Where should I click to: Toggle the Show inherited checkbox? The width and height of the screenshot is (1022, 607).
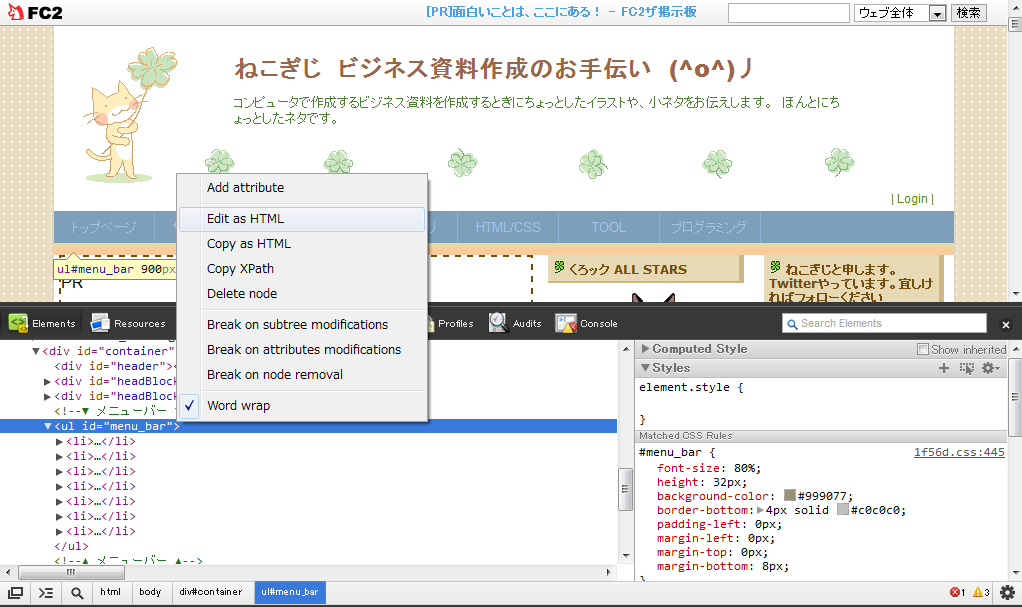coord(922,349)
